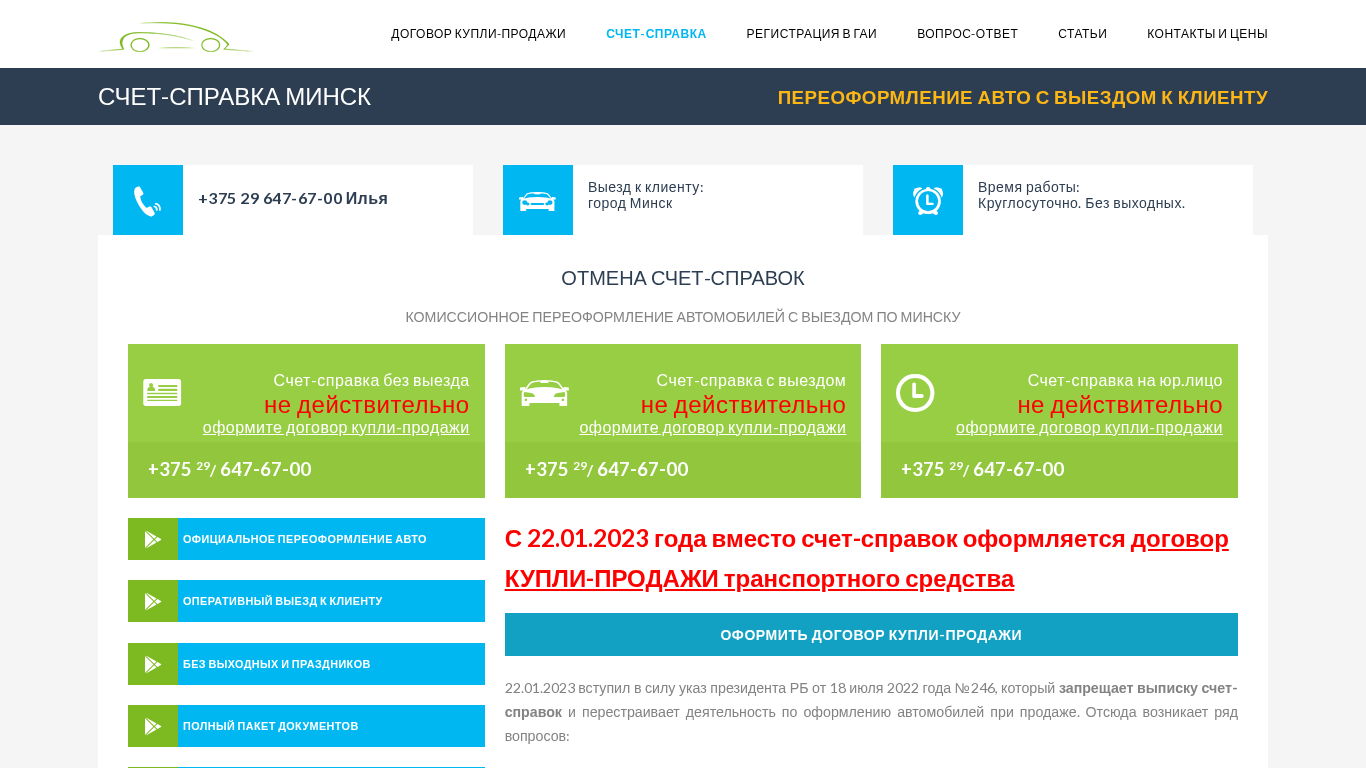Click the blue car icon tile
Screen dimensions: 1366x768
click(538, 200)
